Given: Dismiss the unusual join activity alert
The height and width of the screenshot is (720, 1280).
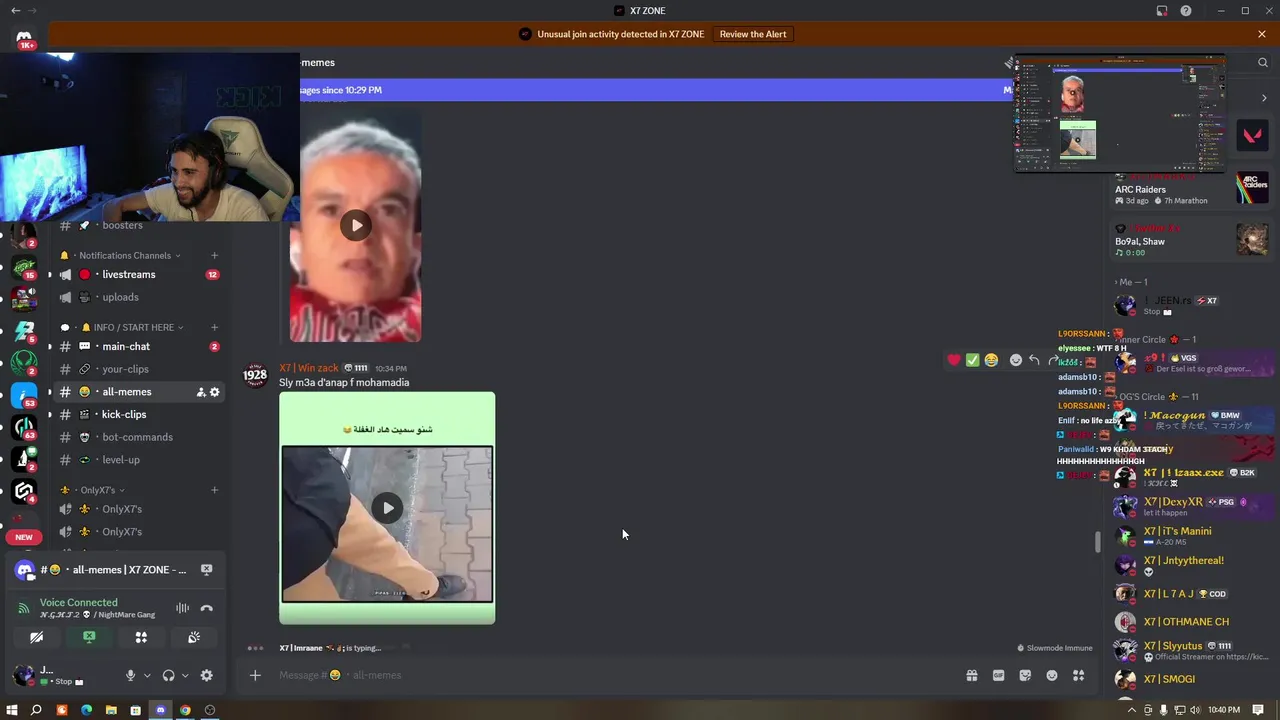Looking at the screenshot, I should click(x=1262, y=34).
